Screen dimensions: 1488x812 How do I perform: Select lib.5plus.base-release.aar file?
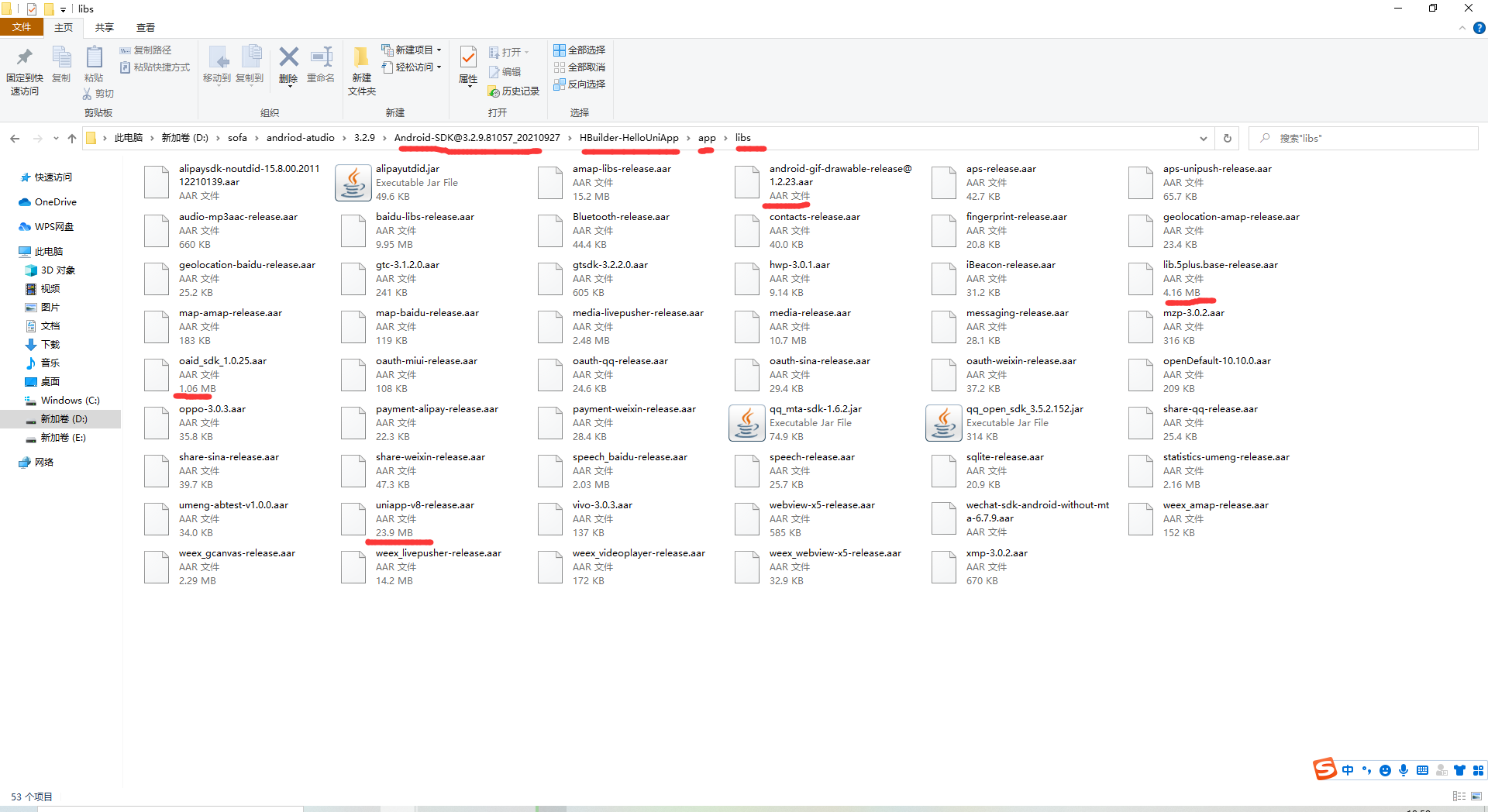1204,279
